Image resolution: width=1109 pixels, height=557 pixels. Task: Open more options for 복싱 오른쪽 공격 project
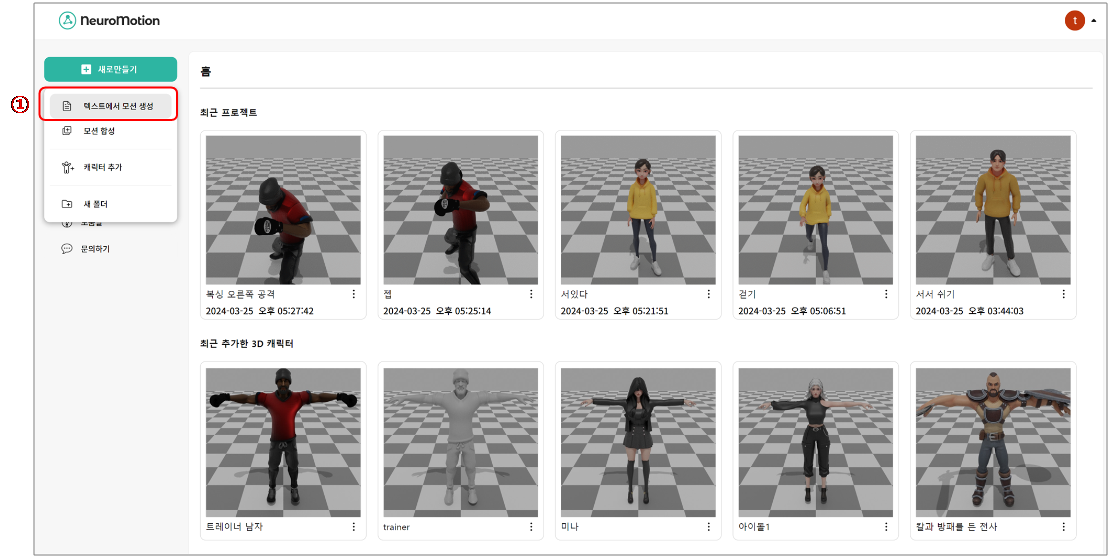354,294
